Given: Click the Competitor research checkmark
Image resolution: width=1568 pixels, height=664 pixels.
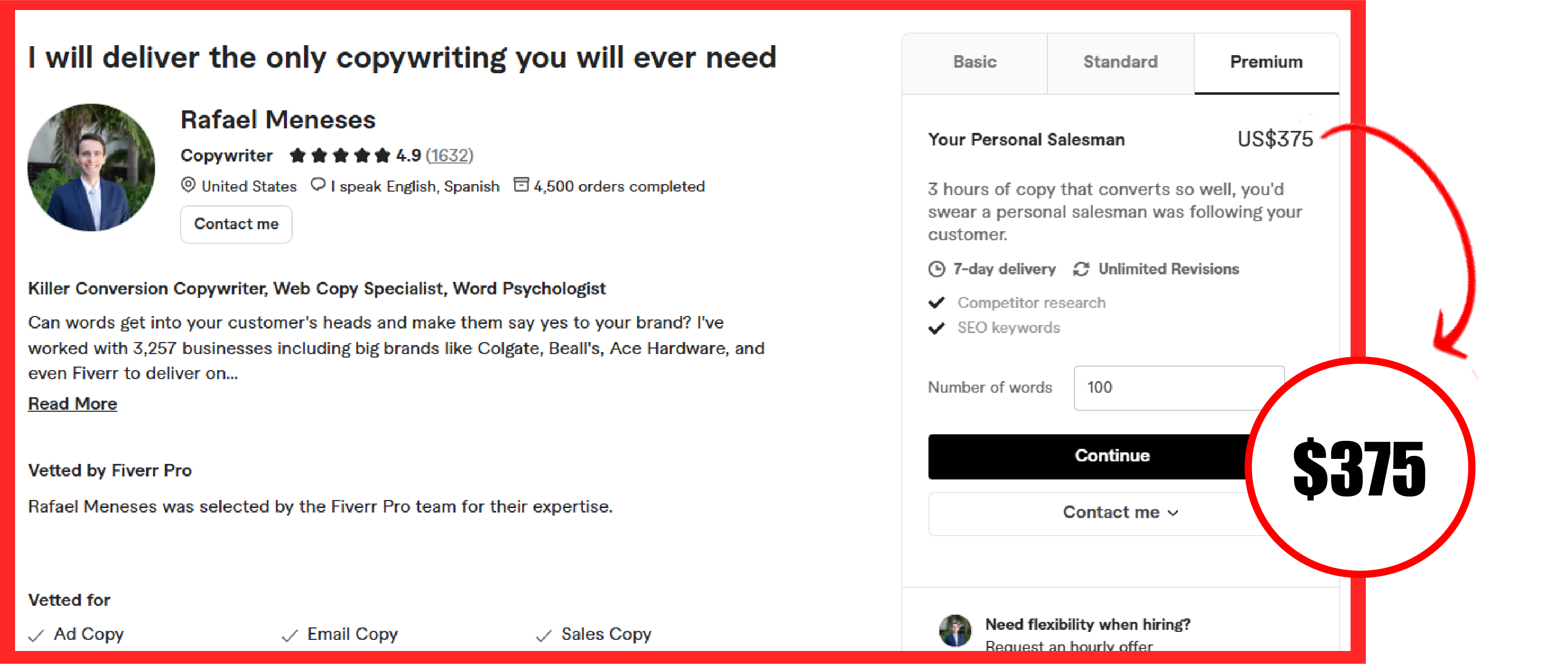Looking at the screenshot, I should (x=937, y=302).
